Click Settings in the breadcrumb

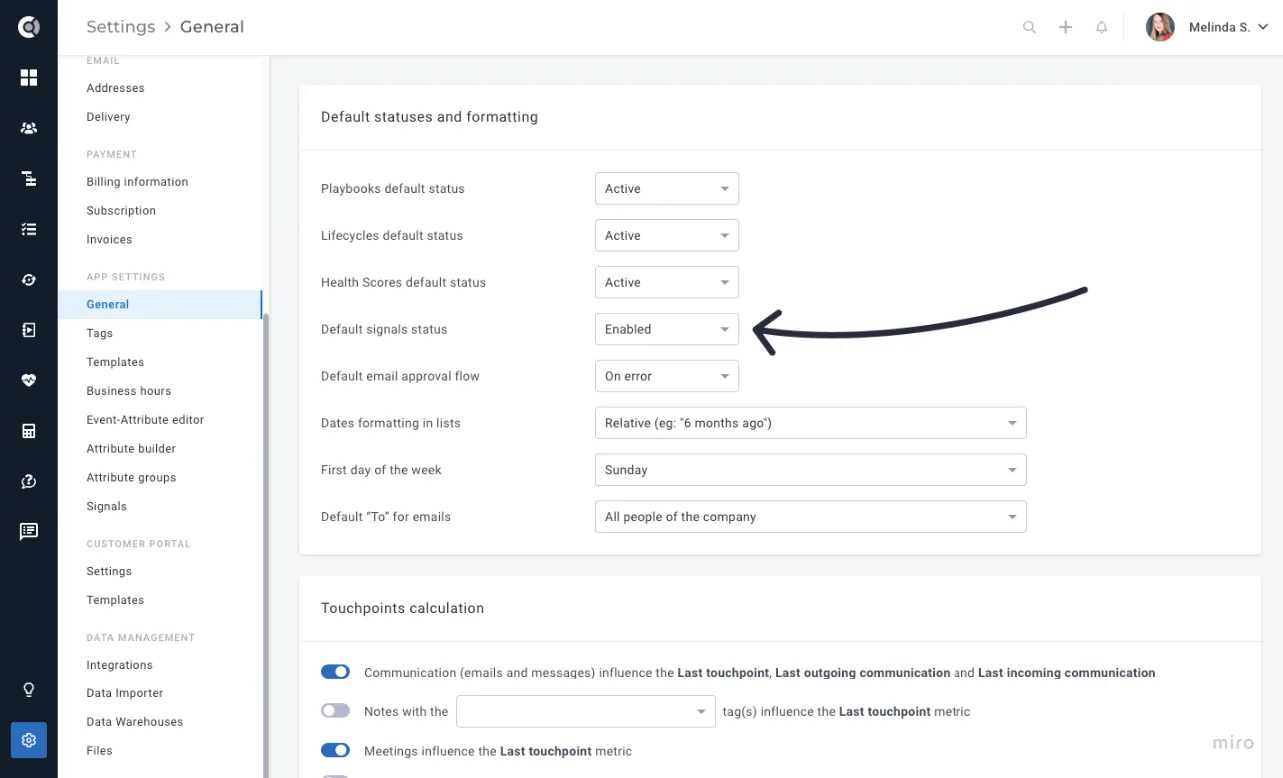point(121,27)
